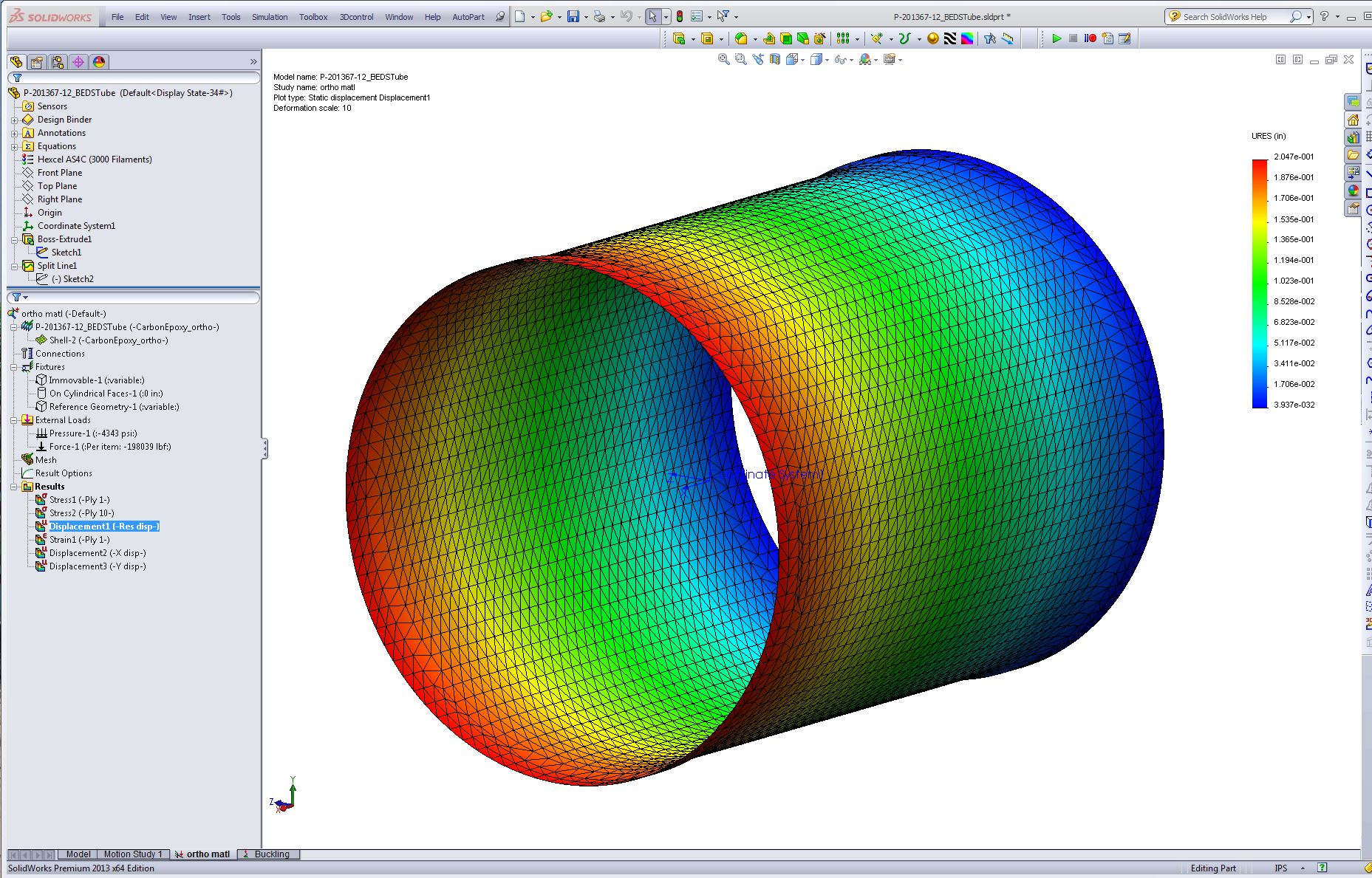The width and height of the screenshot is (1372, 878).
Task: Click the color spectrum plot icon in the toolbar
Action: [x=967, y=38]
